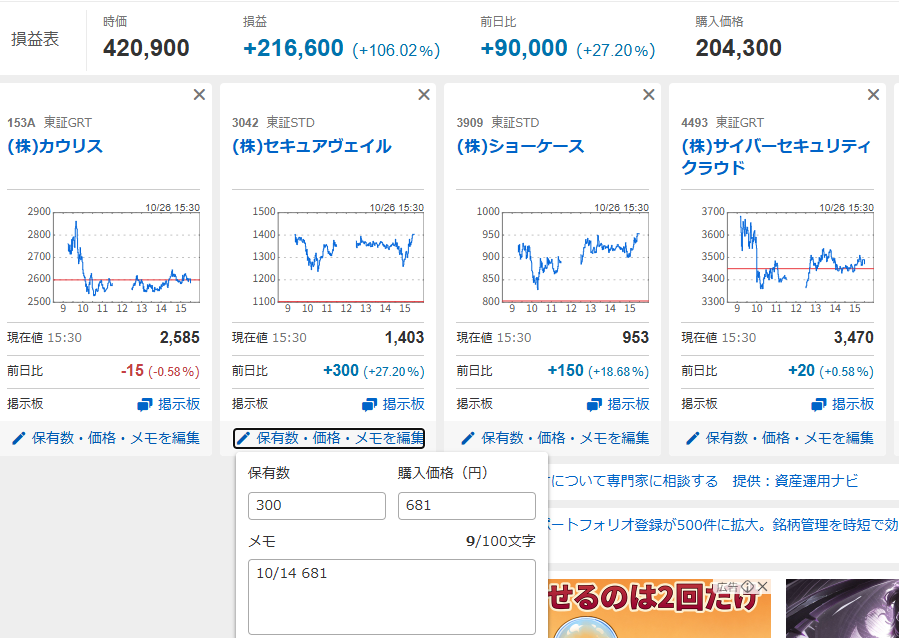Screen dimensions: 899x638
Task: Click the pencil edit icon under カウリス
Action: click(x=19, y=439)
